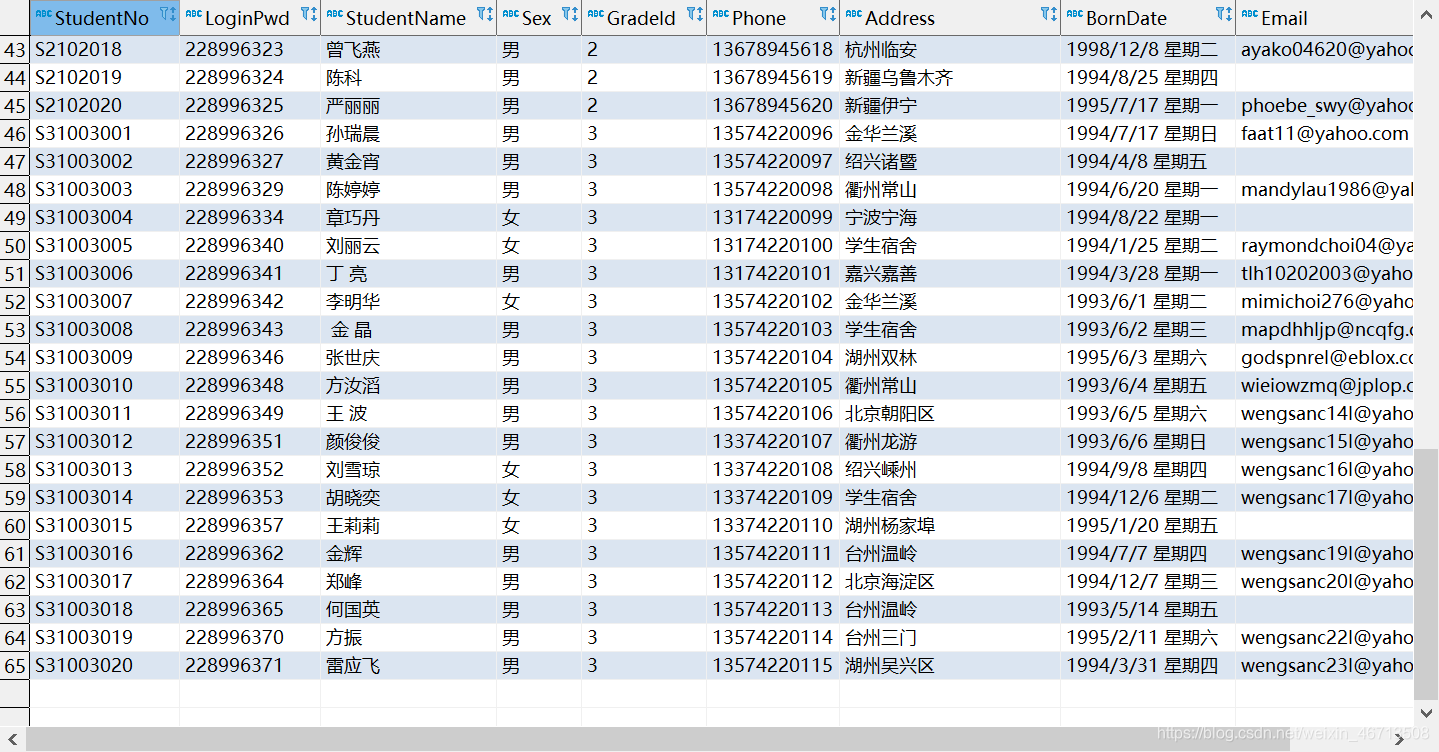Select the StudentName column header
The image size is (1439, 752).
tap(409, 18)
